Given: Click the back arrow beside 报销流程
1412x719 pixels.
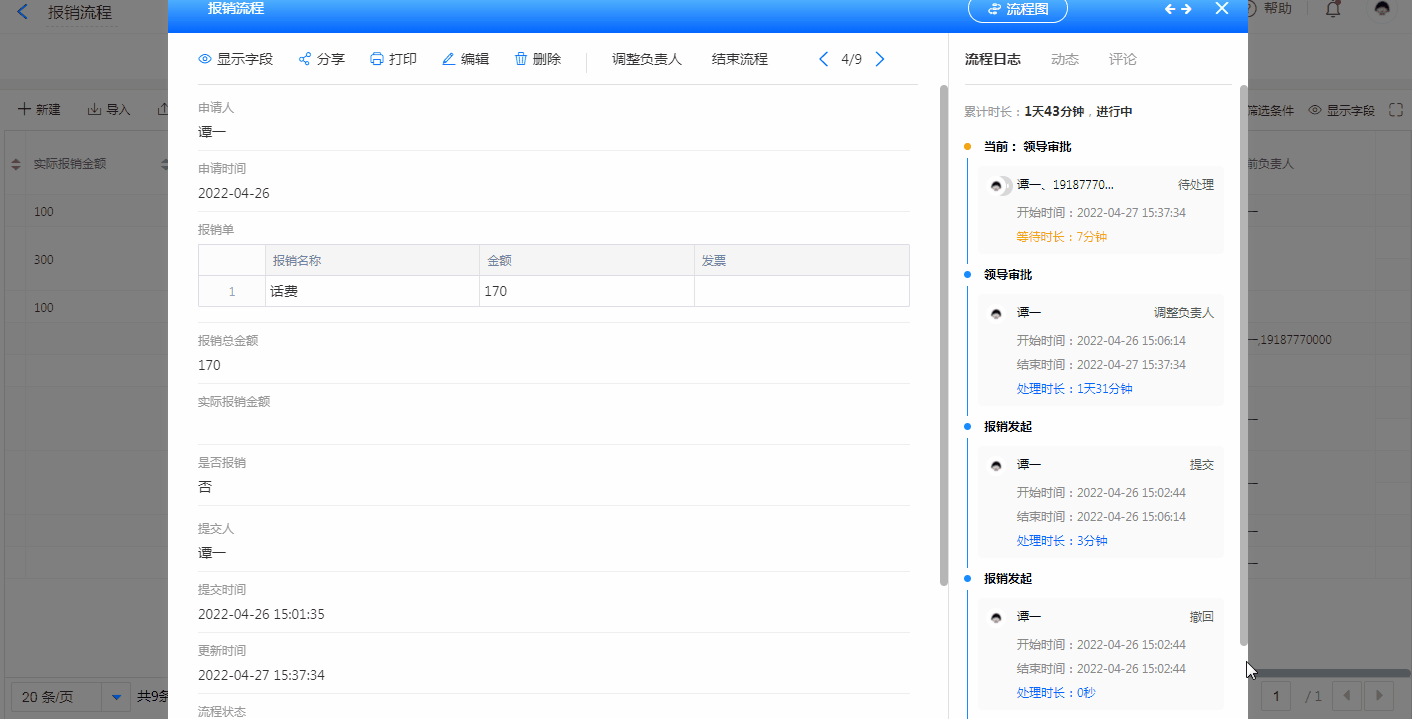Looking at the screenshot, I should tap(23, 13).
